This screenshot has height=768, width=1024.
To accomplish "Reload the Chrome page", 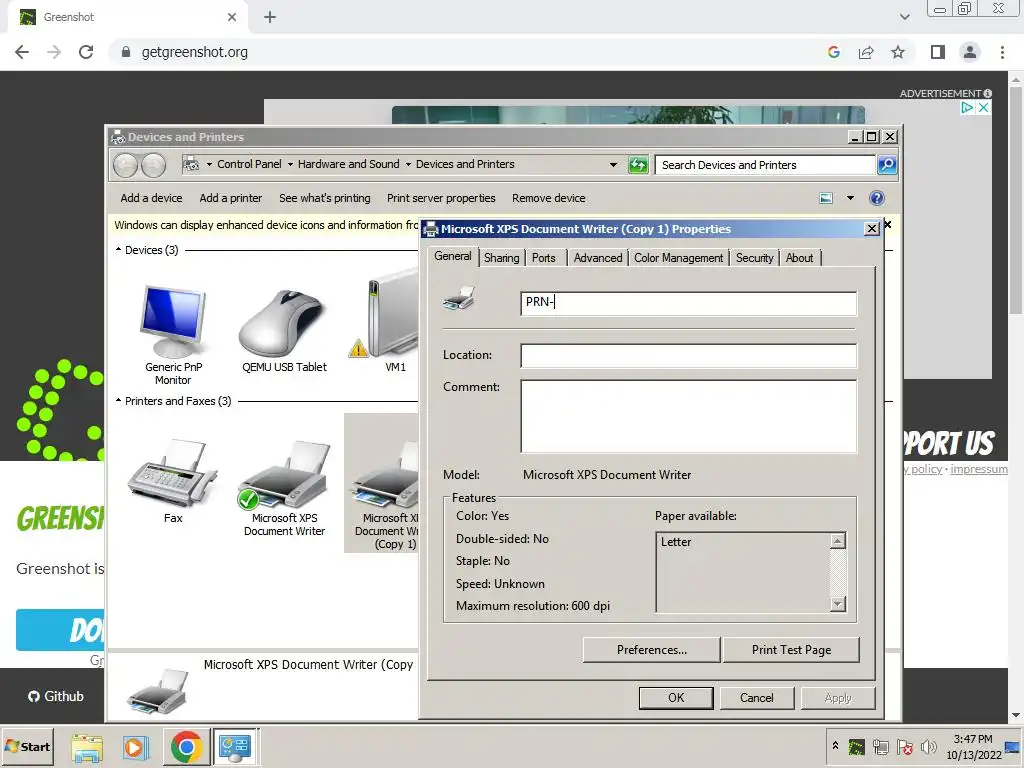I will pyautogui.click(x=86, y=52).
